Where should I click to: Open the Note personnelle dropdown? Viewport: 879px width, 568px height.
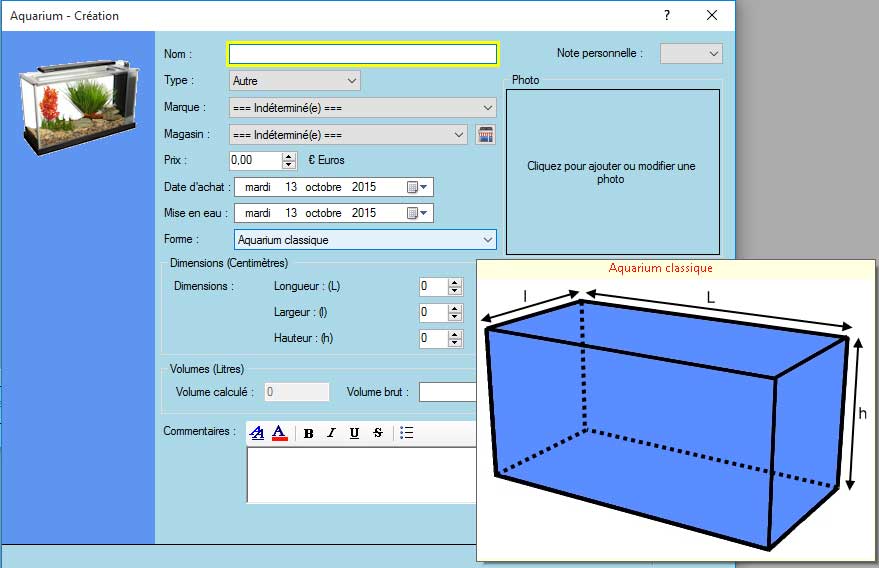(x=713, y=54)
